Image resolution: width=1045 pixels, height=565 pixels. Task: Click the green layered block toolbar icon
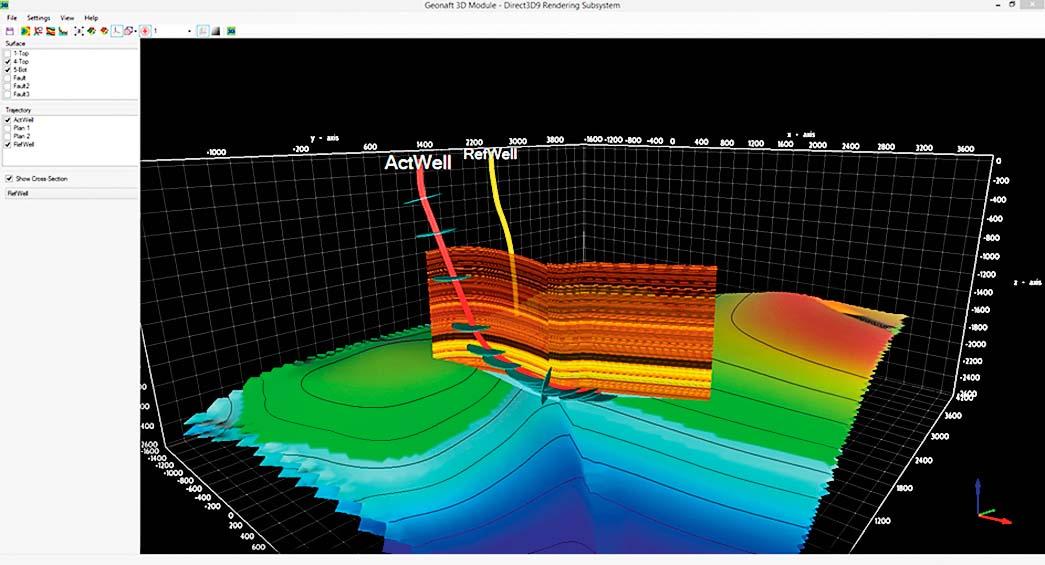click(91, 31)
